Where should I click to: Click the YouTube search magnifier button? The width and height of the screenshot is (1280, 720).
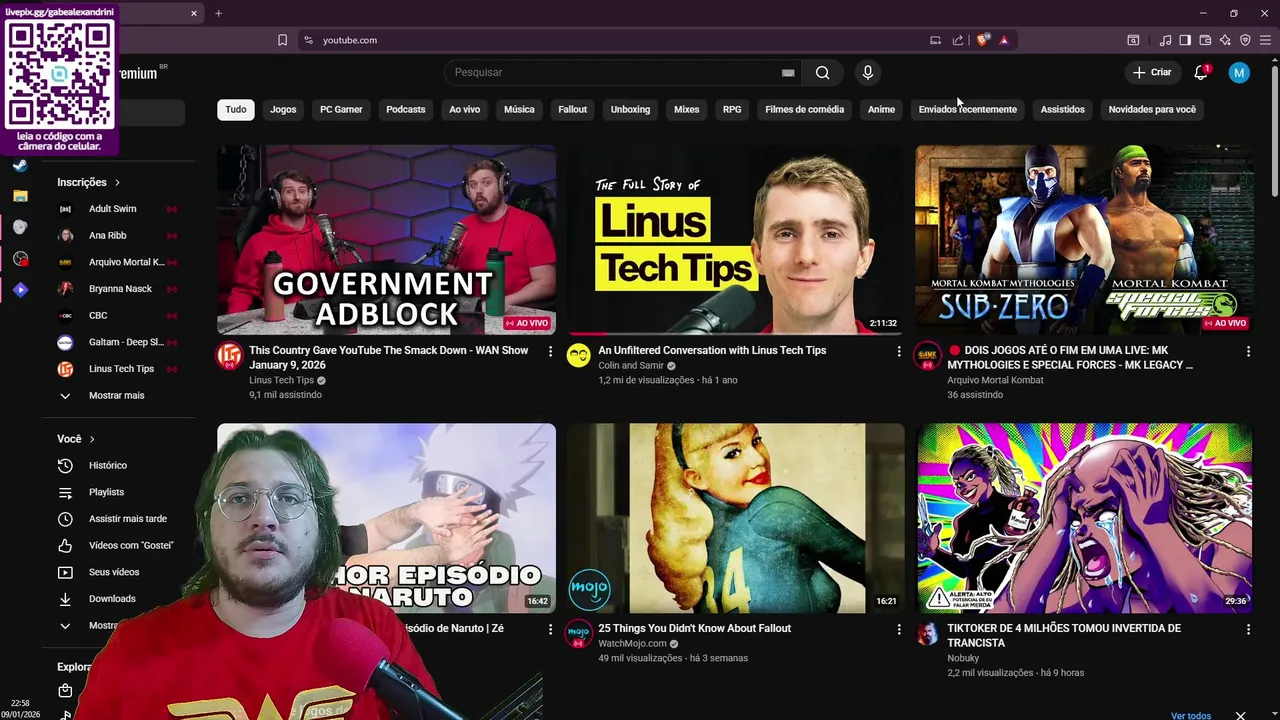point(822,72)
